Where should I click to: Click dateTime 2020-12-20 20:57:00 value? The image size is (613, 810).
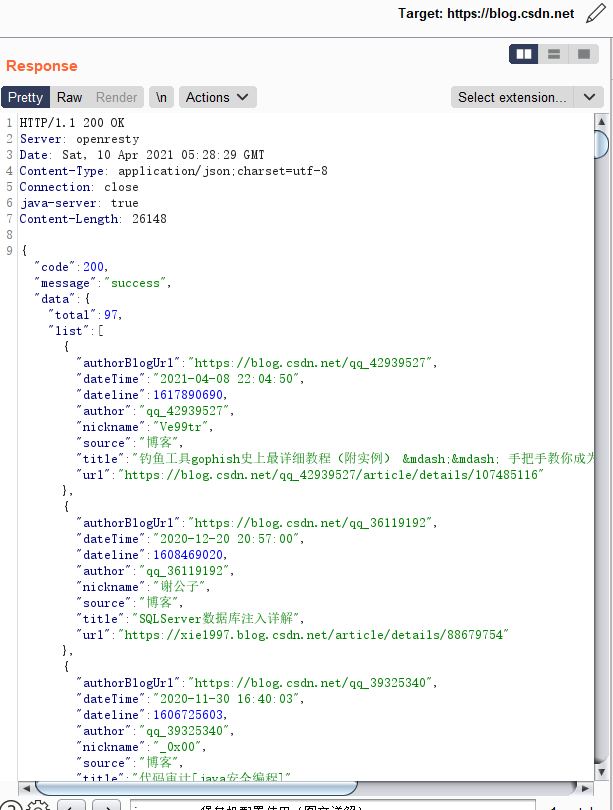pos(226,539)
